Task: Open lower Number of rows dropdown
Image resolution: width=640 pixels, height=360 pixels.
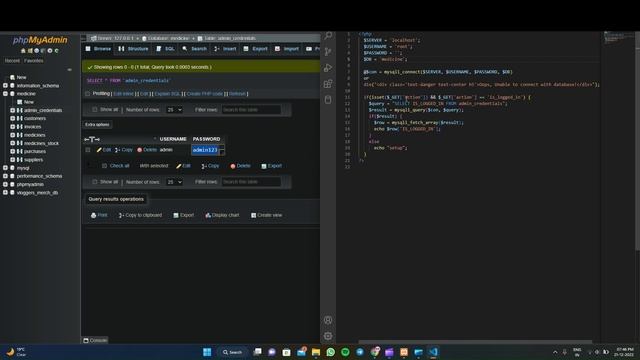Action: (x=174, y=182)
